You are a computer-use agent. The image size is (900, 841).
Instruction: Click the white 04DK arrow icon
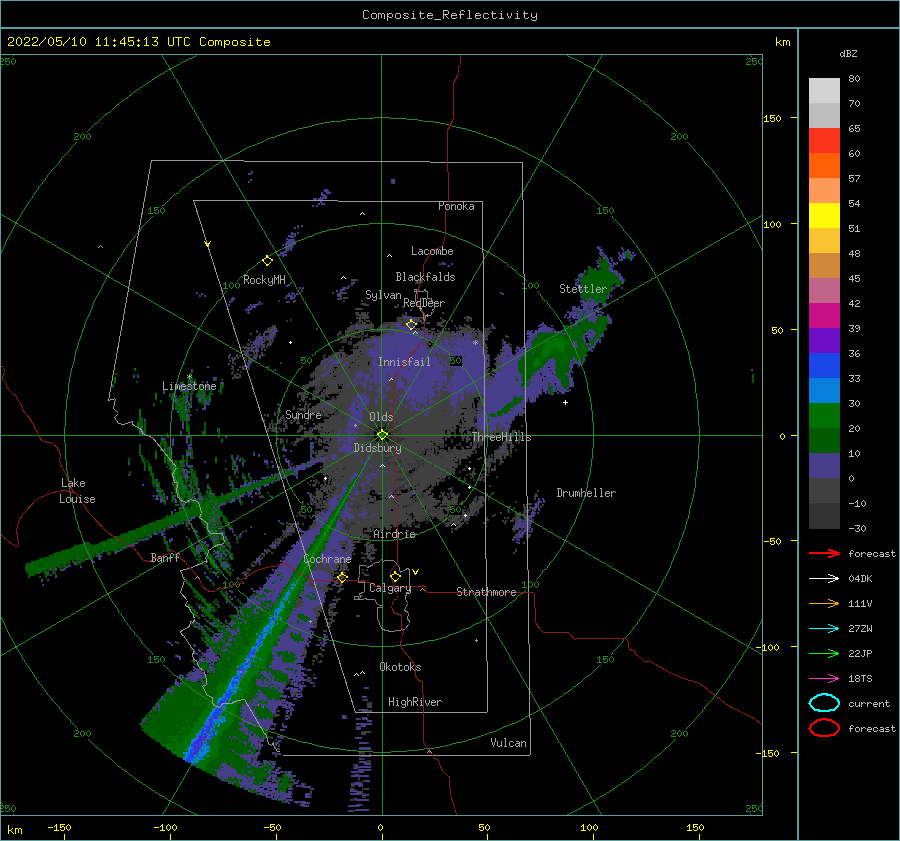pyautogui.click(x=824, y=578)
